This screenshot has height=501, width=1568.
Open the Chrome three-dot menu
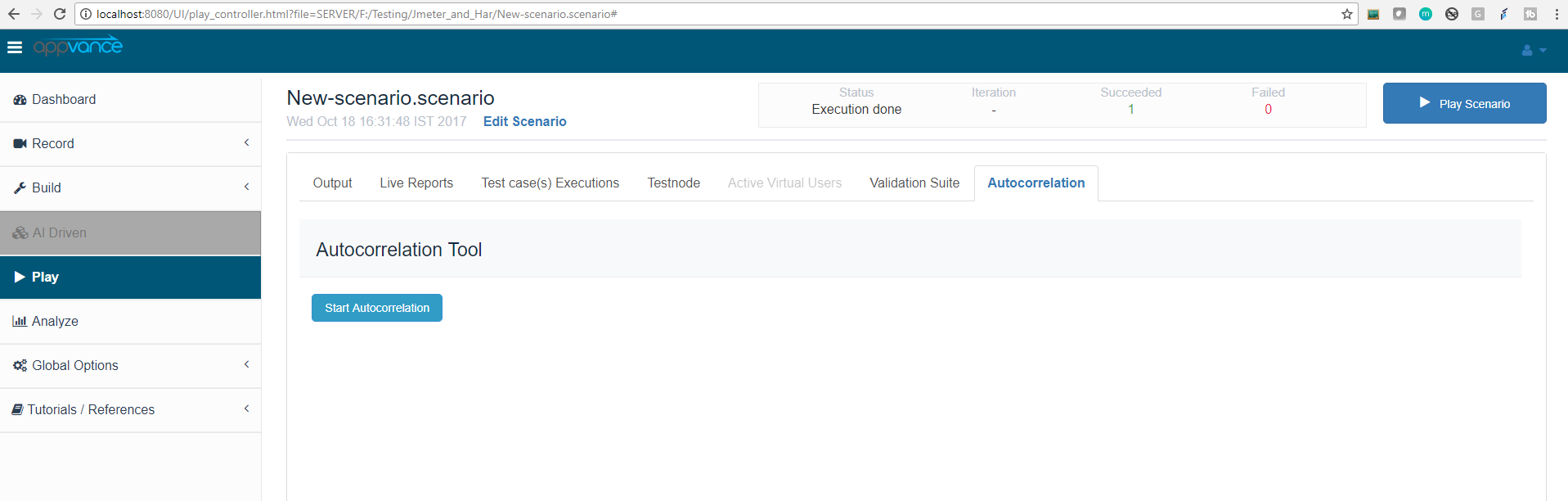coord(1556,14)
